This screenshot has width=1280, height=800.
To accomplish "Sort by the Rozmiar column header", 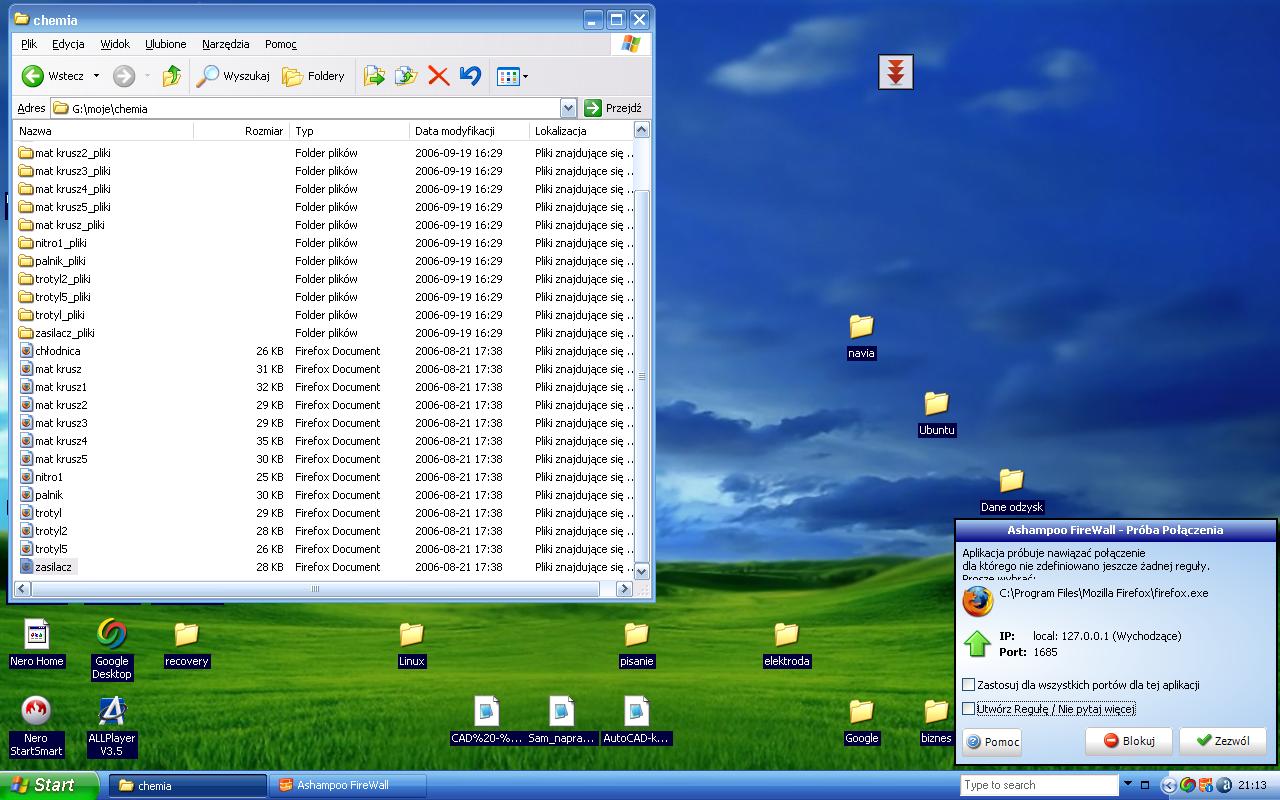I will click(241, 131).
